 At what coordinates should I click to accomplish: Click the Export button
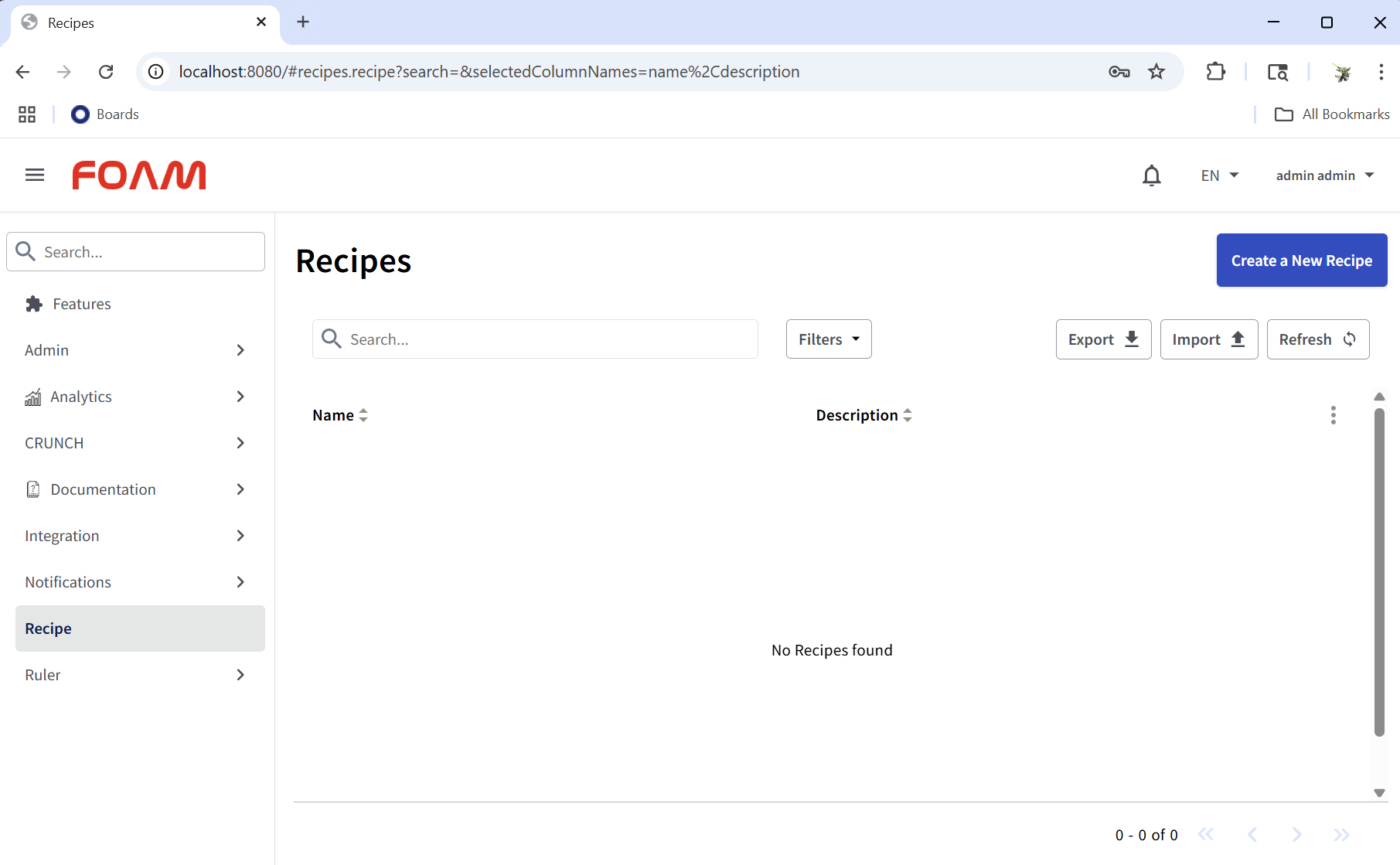[1104, 339]
